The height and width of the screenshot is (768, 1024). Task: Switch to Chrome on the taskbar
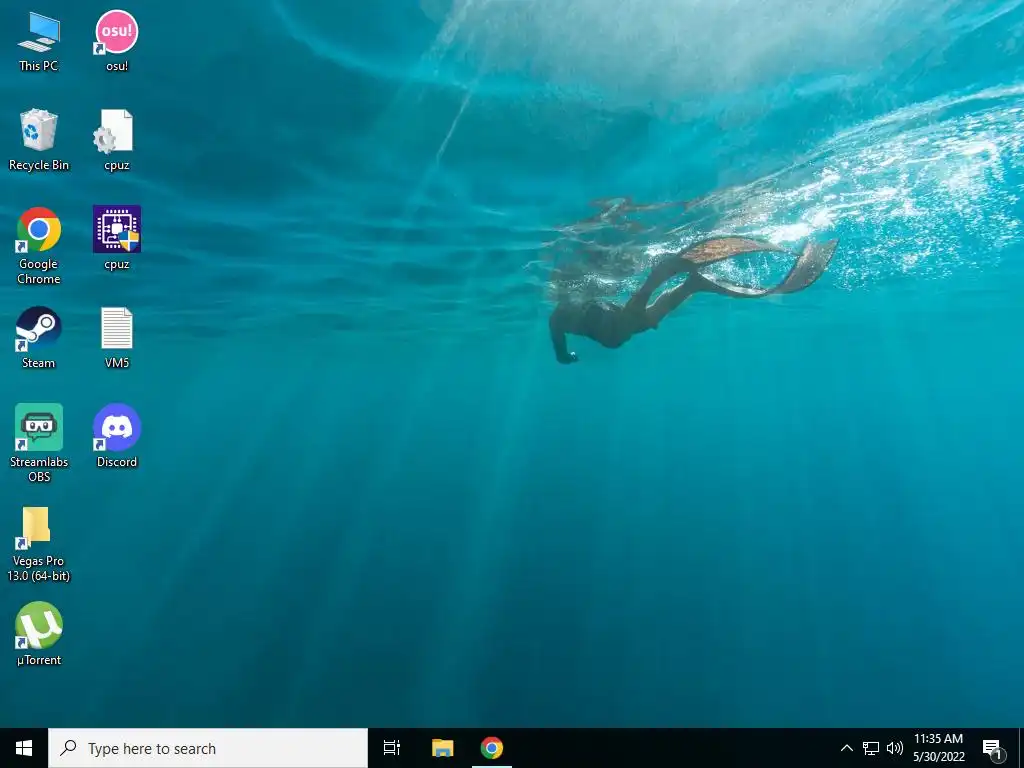pyautogui.click(x=492, y=748)
